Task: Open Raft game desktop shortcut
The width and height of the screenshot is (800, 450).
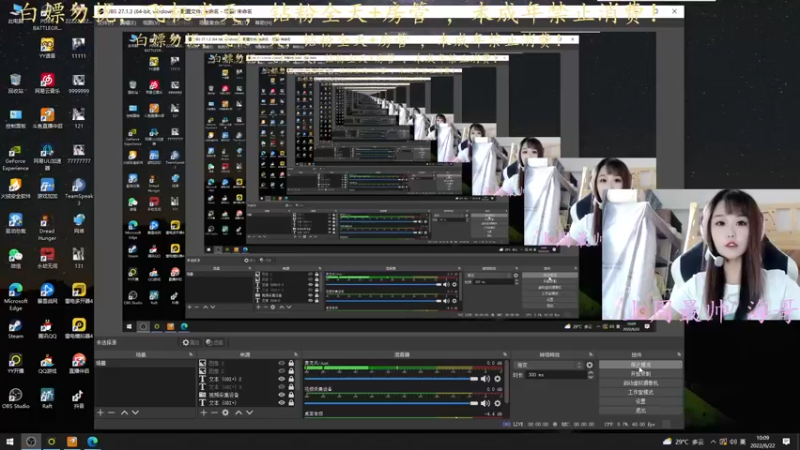Action: [47, 398]
